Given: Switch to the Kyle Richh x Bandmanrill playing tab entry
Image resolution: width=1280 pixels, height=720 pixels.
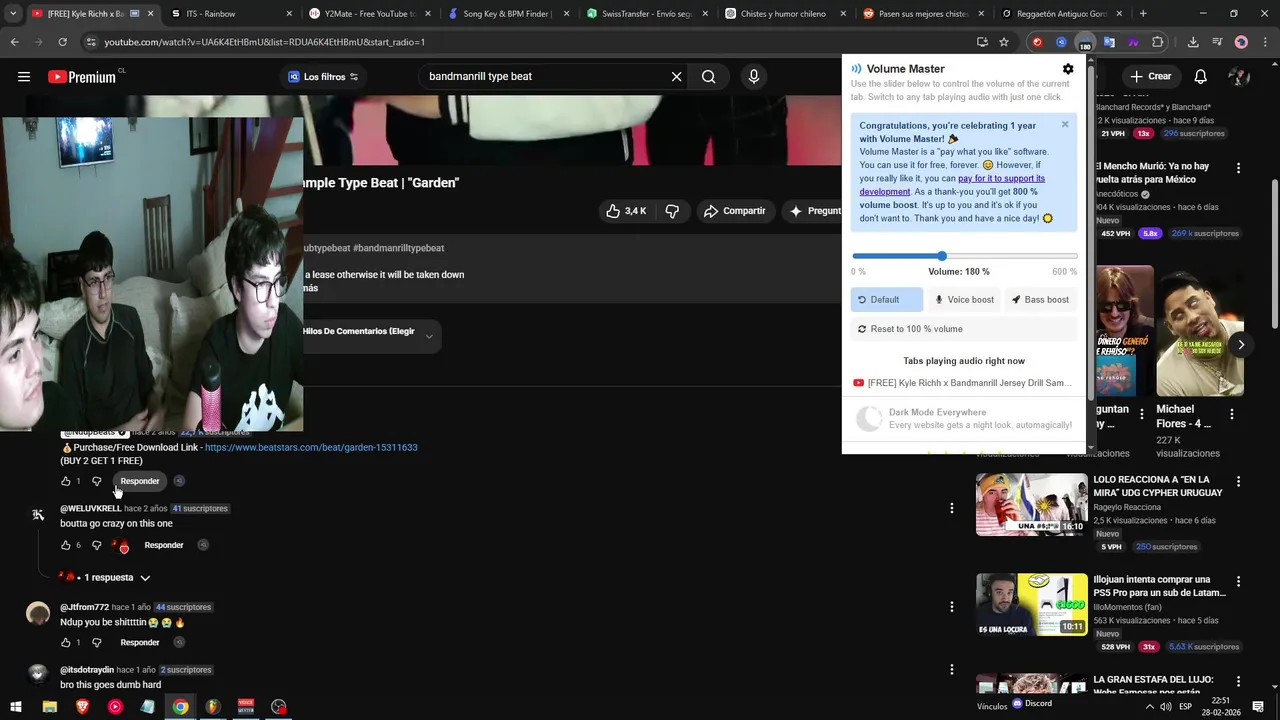Looking at the screenshot, I should (x=964, y=383).
